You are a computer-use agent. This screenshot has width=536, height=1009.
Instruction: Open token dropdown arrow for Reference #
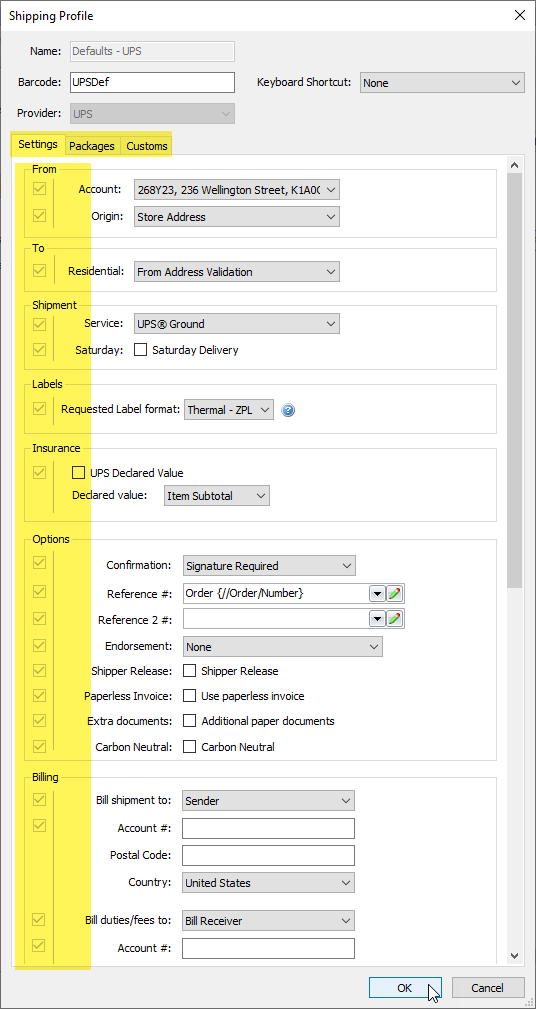point(377,593)
